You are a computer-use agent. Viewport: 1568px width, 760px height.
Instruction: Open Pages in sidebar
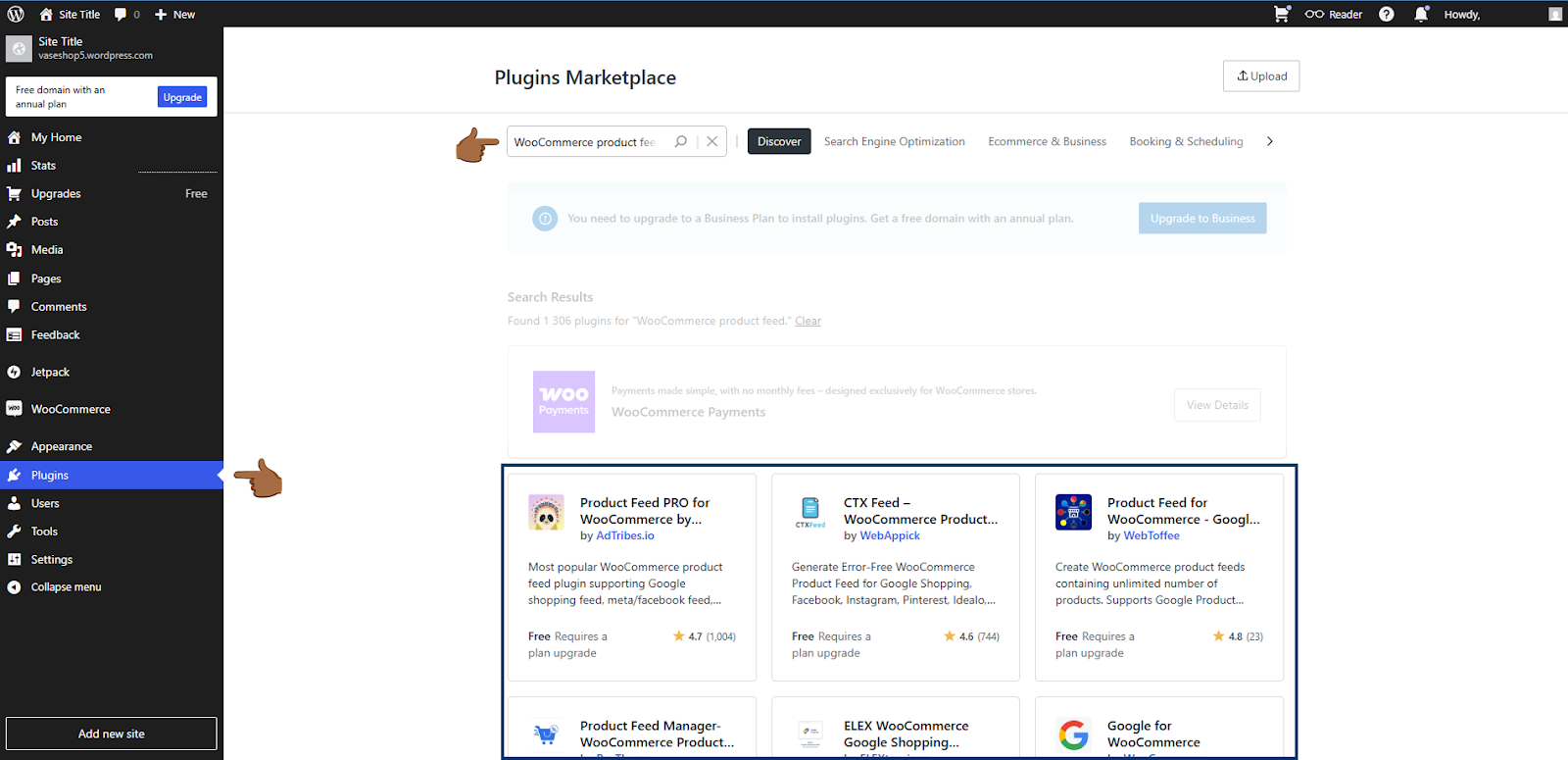click(112, 279)
